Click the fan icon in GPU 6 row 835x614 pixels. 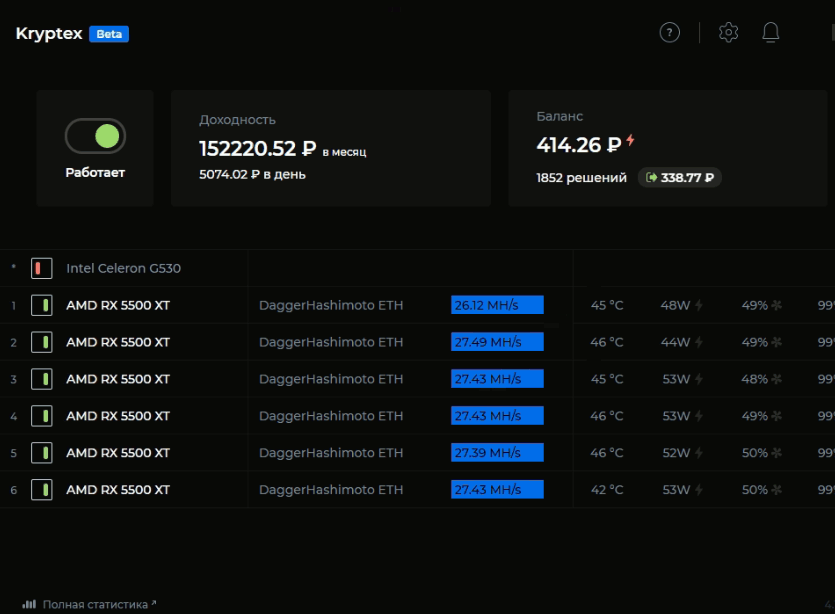(x=776, y=490)
